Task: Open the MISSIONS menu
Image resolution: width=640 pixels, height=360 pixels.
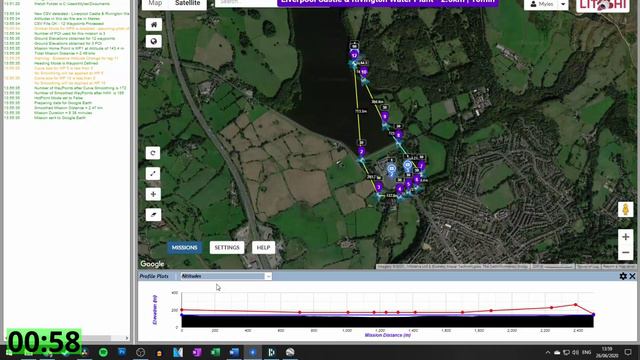Action: tap(184, 248)
